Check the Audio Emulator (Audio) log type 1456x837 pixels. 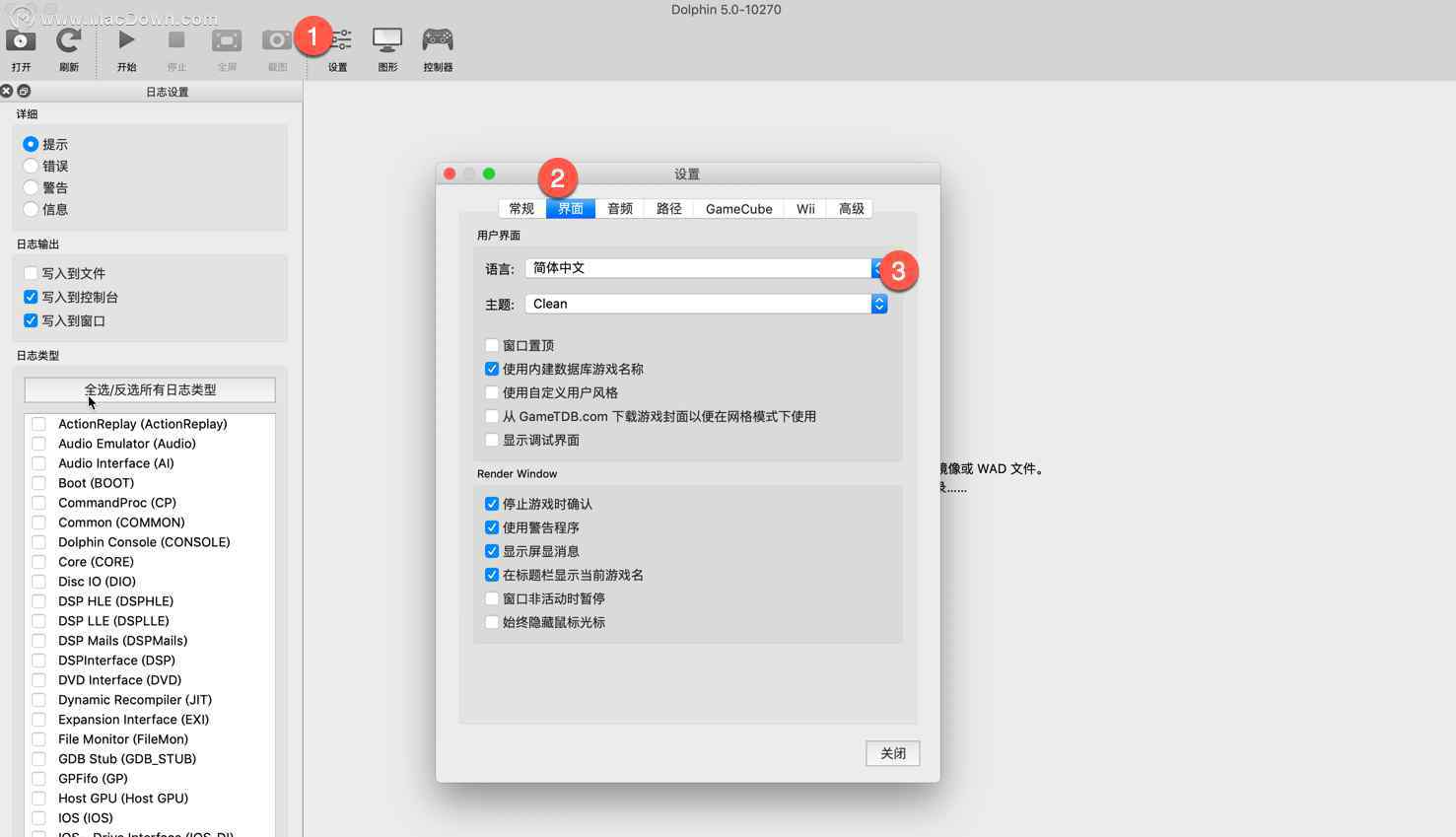tap(38, 444)
